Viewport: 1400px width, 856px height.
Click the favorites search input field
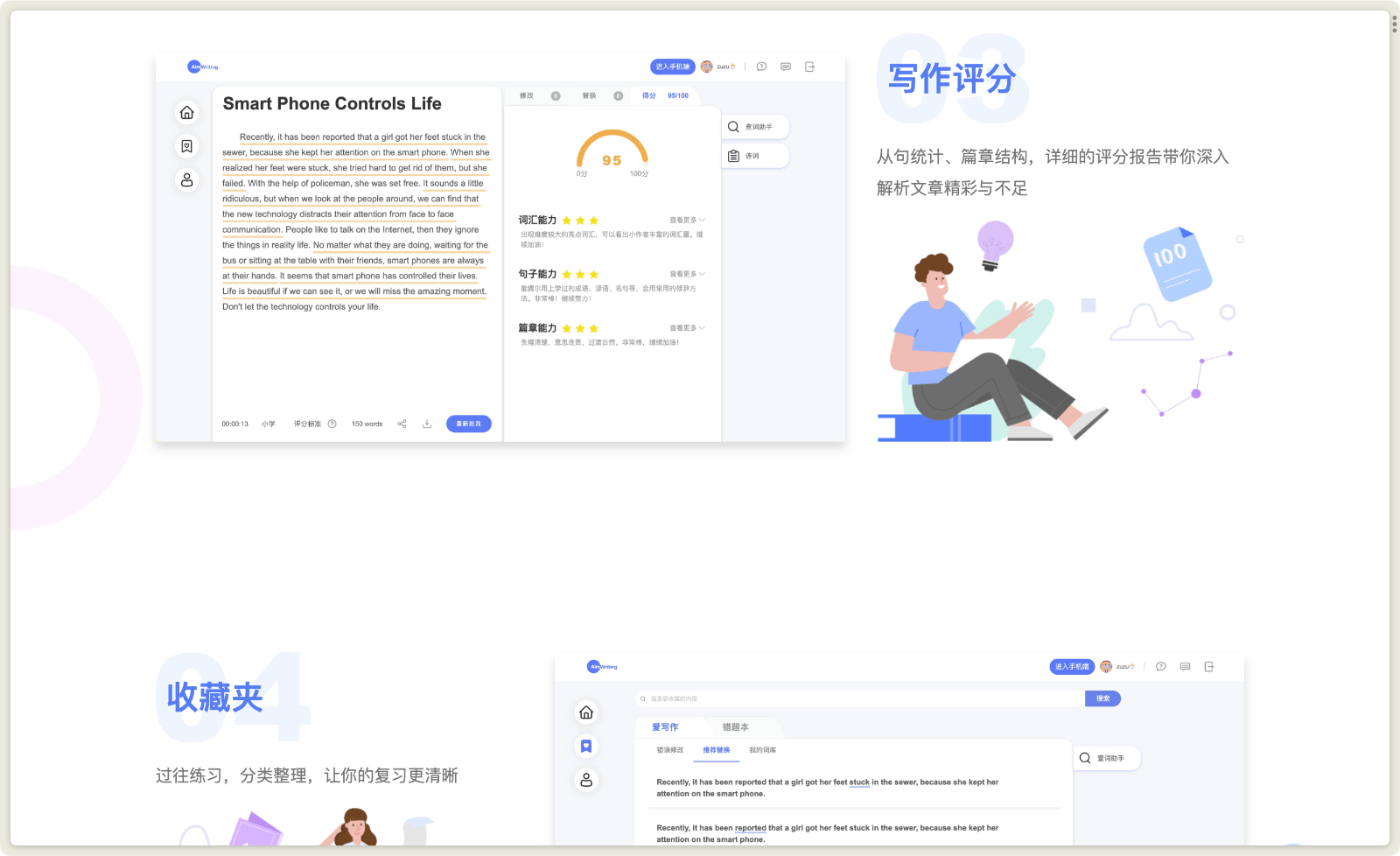(x=859, y=698)
